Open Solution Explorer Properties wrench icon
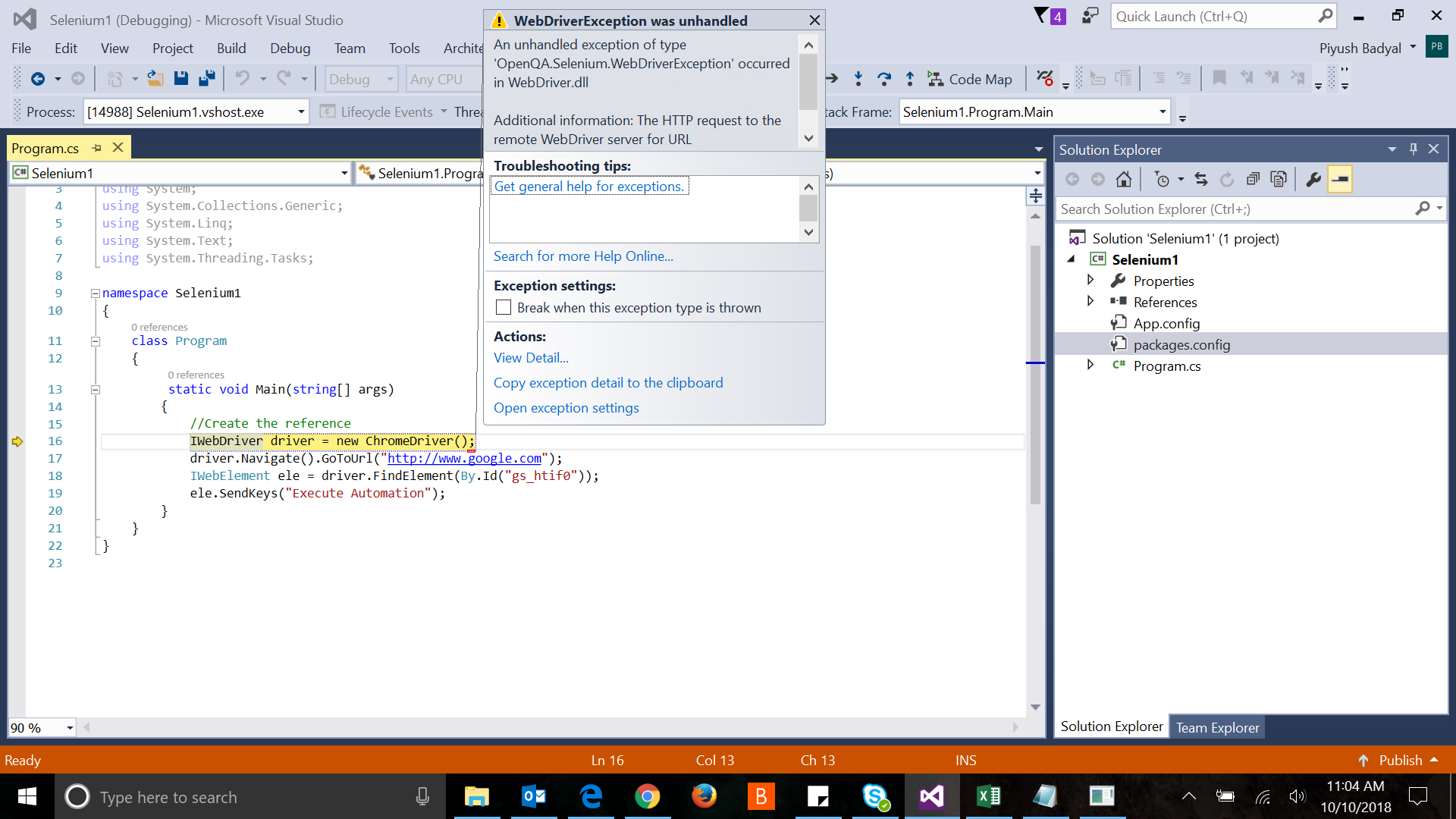The image size is (1456, 819). click(x=1313, y=179)
